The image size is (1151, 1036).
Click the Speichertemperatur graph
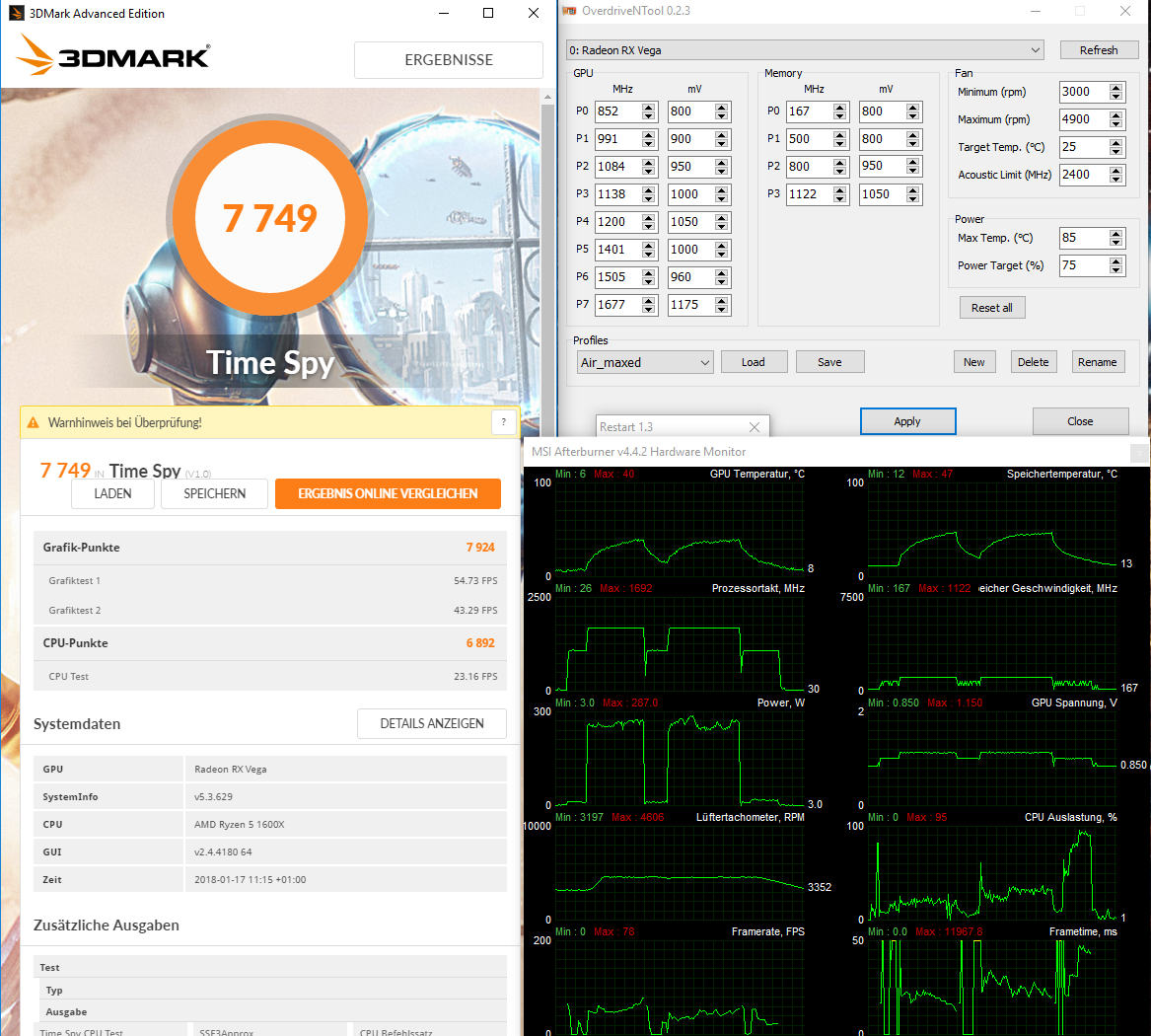(x=992, y=529)
